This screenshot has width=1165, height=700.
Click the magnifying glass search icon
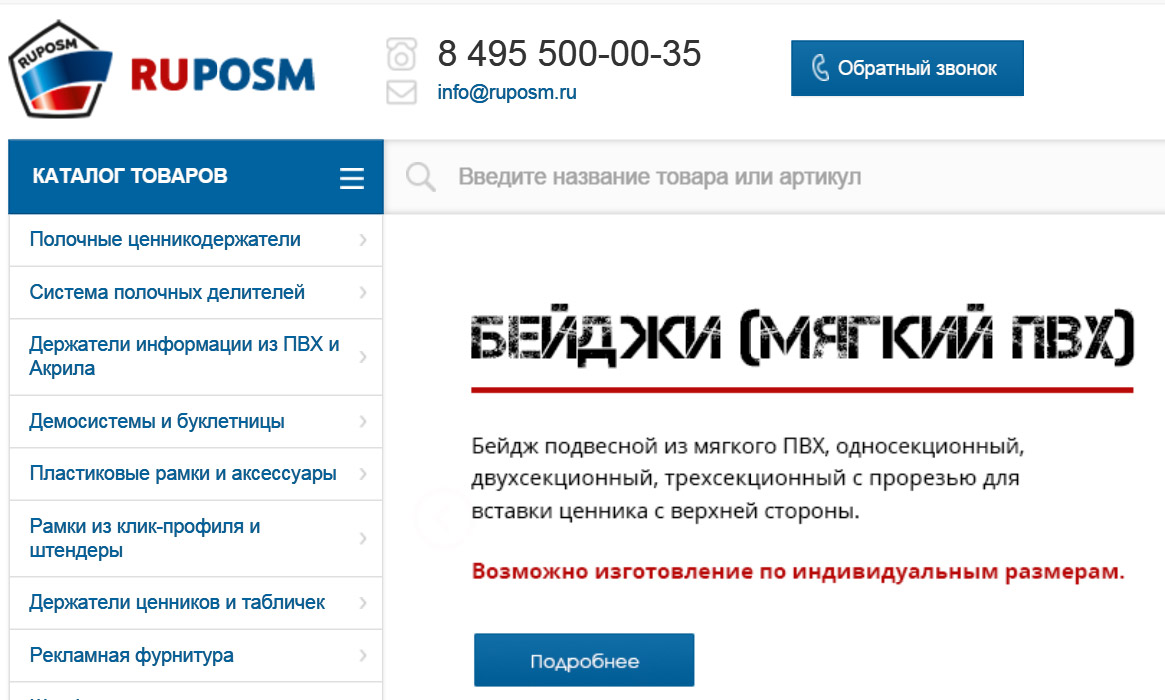tap(421, 178)
